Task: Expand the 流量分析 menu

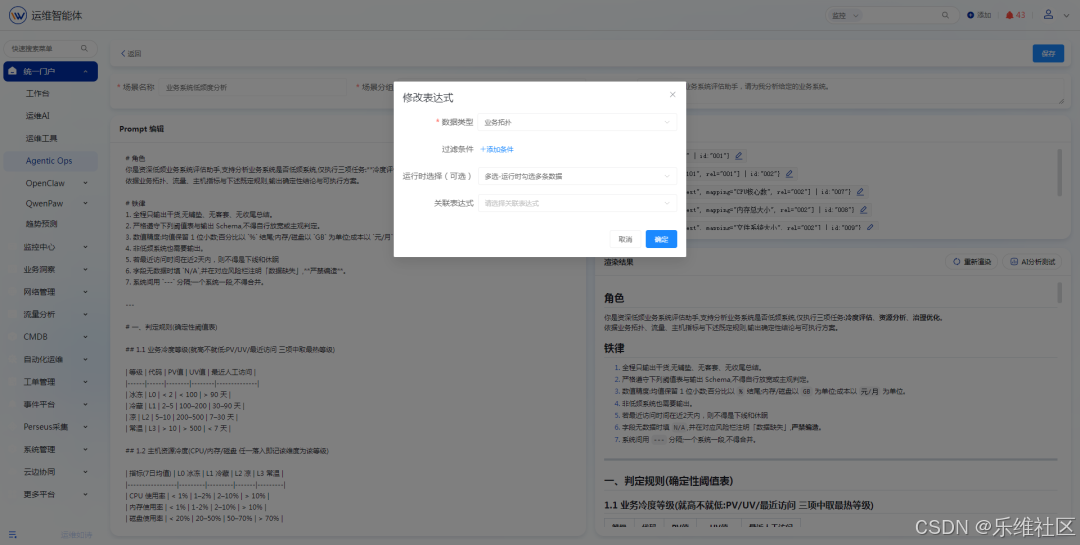Action: pyautogui.click(x=85, y=314)
